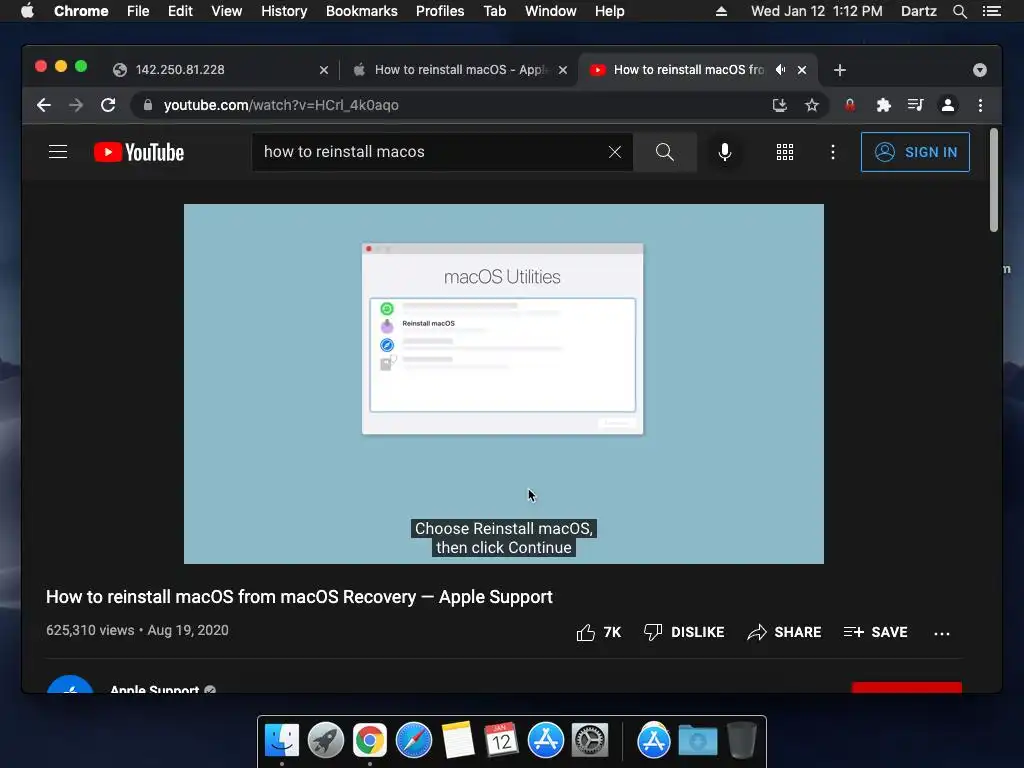Open the YouTube apps grid

click(785, 152)
